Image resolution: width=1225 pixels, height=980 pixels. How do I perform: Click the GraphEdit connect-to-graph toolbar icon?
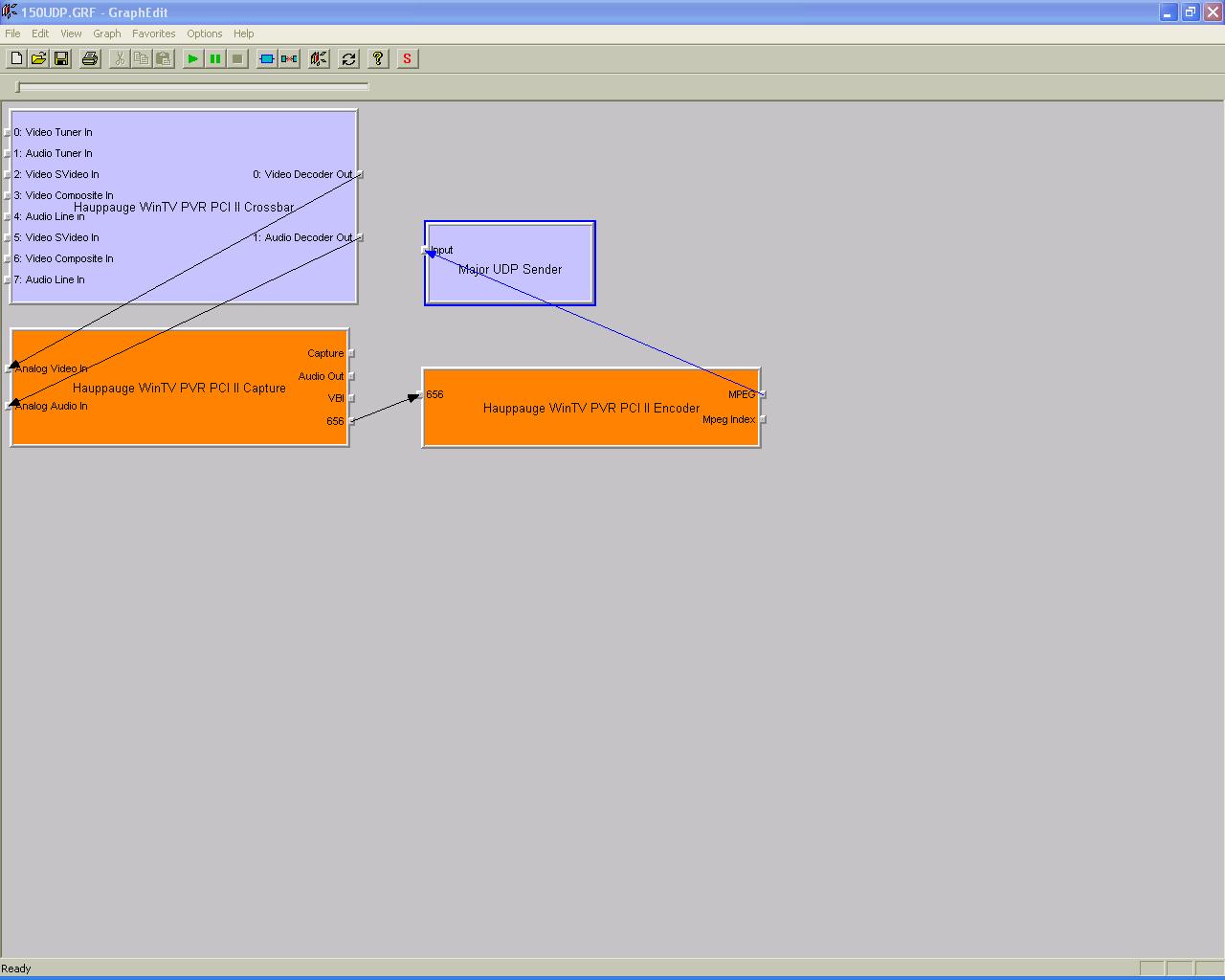tap(318, 58)
